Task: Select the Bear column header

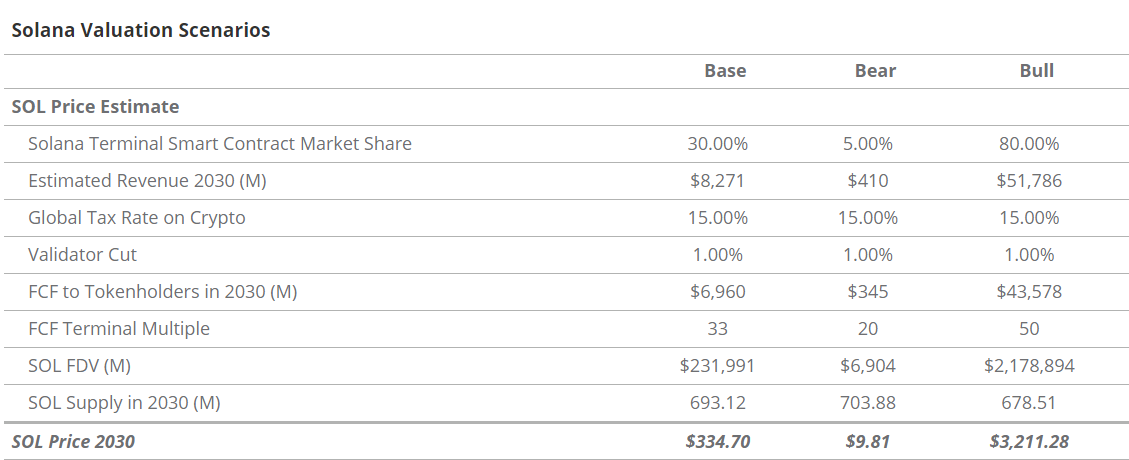Action: tap(875, 70)
